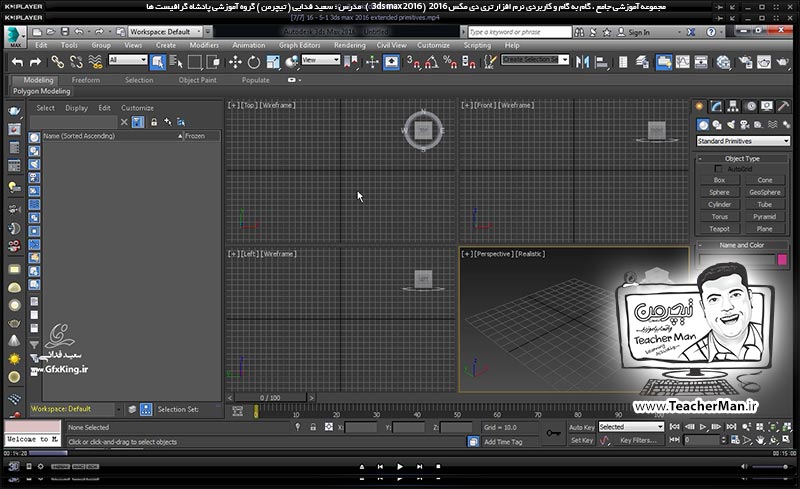Toggle Auto Key animation mode
This screenshot has height=489, width=800.
(582, 427)
